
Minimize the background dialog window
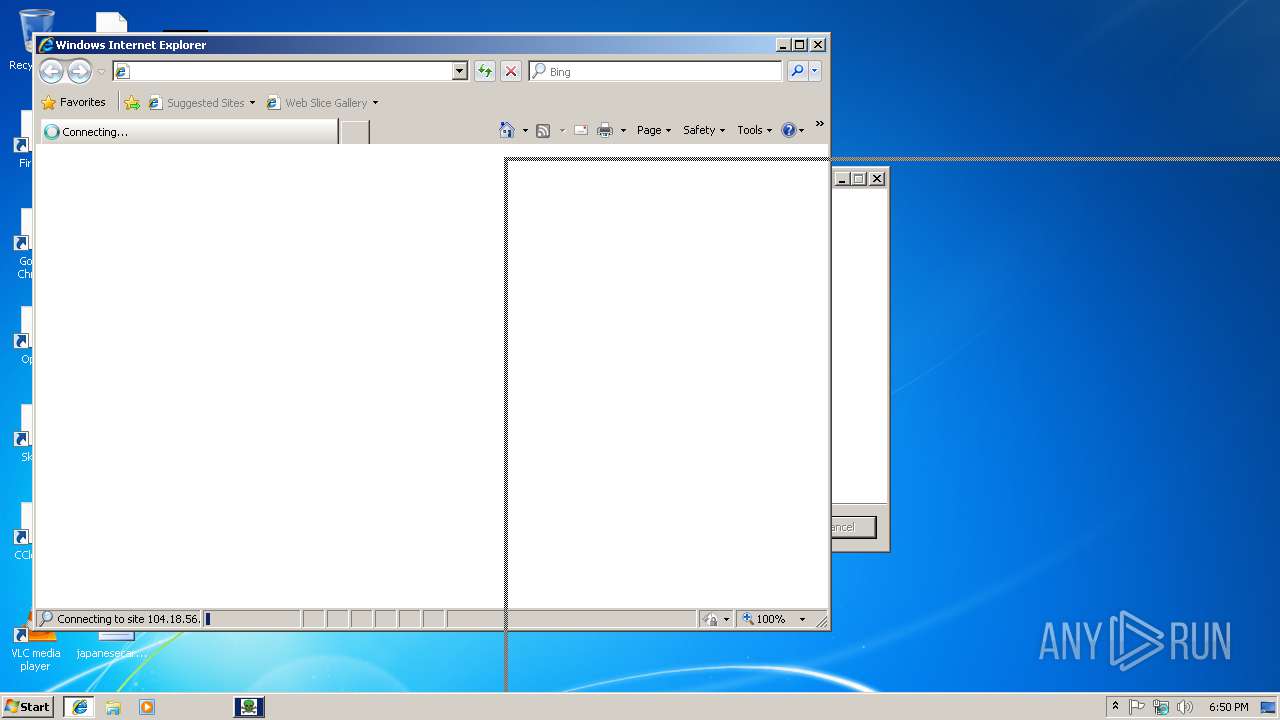click(841, 178)
